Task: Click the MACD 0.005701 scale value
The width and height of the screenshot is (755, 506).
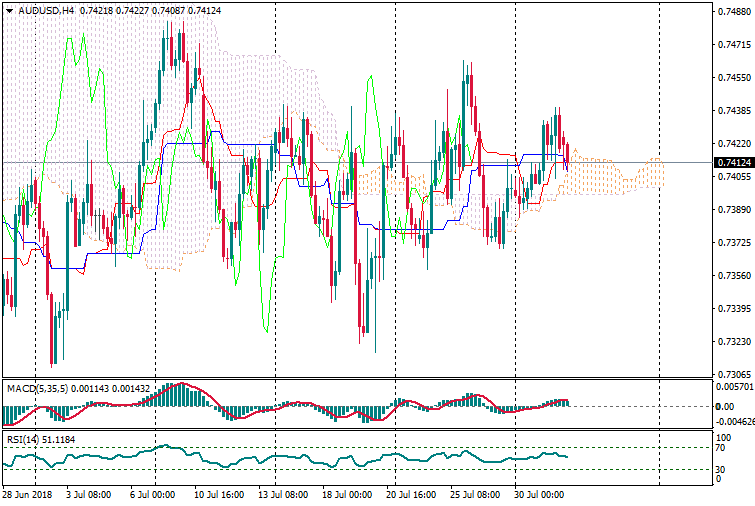Action: [733, 385]
